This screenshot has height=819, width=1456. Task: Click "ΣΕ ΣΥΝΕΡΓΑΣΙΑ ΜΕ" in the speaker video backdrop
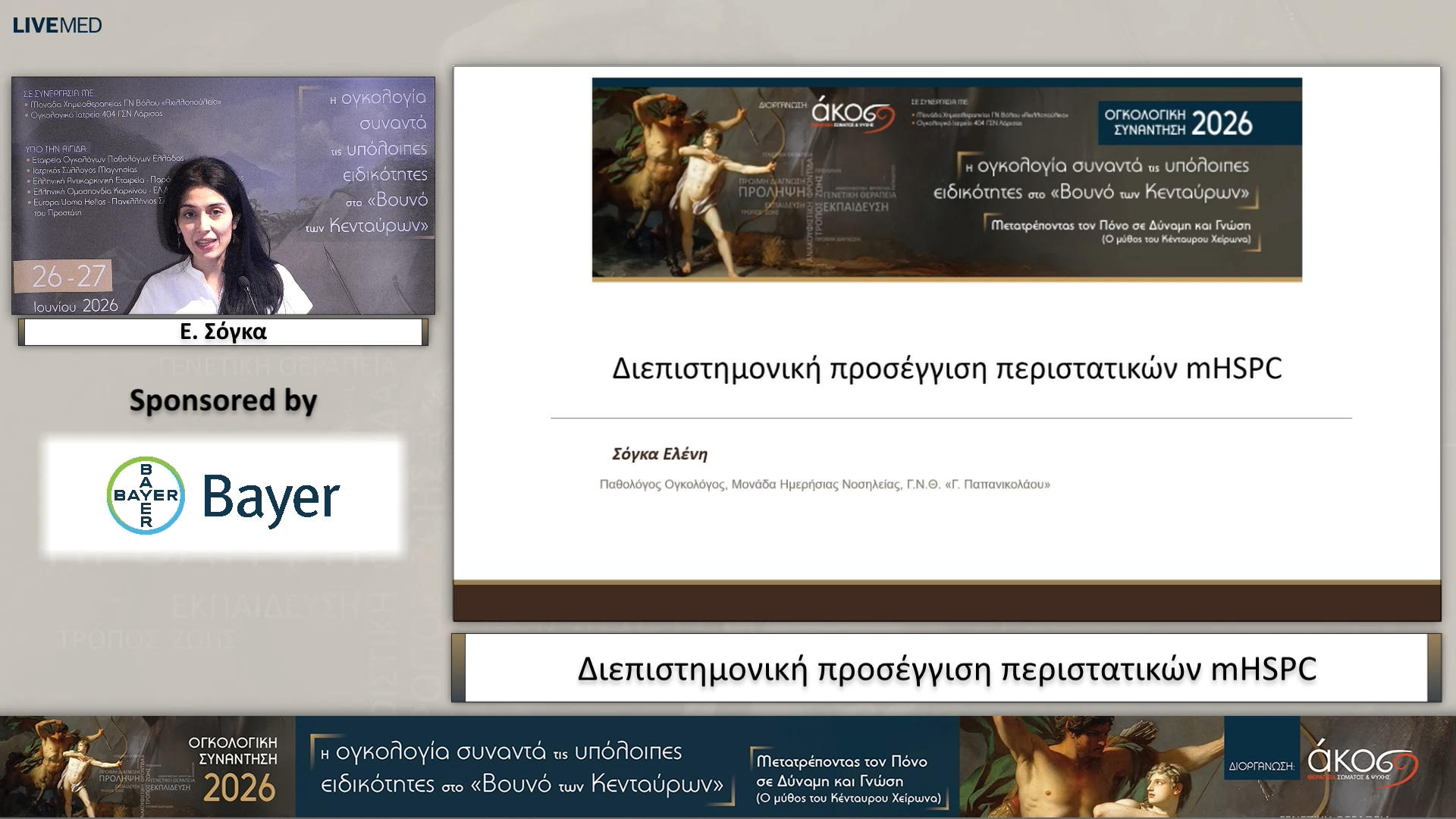tap(59, 93)
